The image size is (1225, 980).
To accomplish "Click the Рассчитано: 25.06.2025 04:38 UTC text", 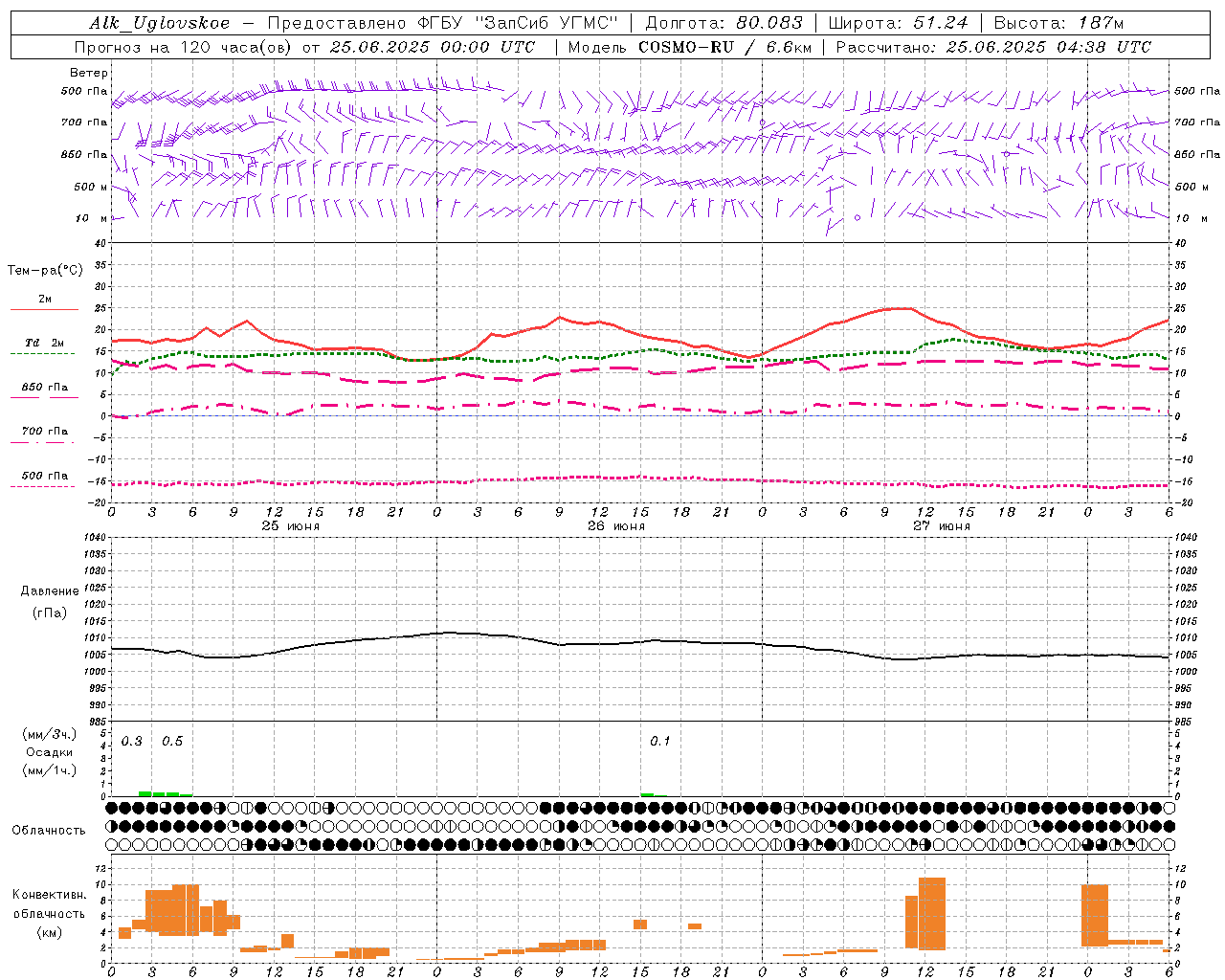I will (993, 47).
